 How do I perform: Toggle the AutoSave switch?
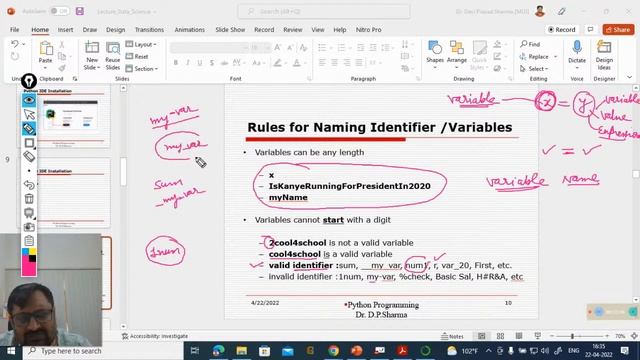(60, 11)
